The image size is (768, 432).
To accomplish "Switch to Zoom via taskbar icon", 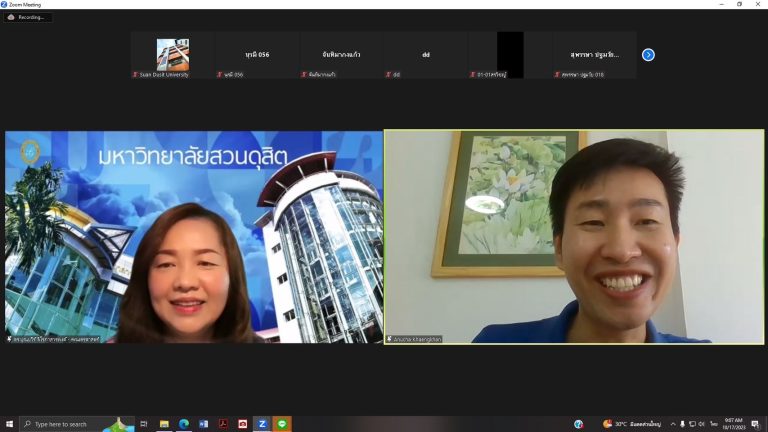I will click(x=262, y=424).
